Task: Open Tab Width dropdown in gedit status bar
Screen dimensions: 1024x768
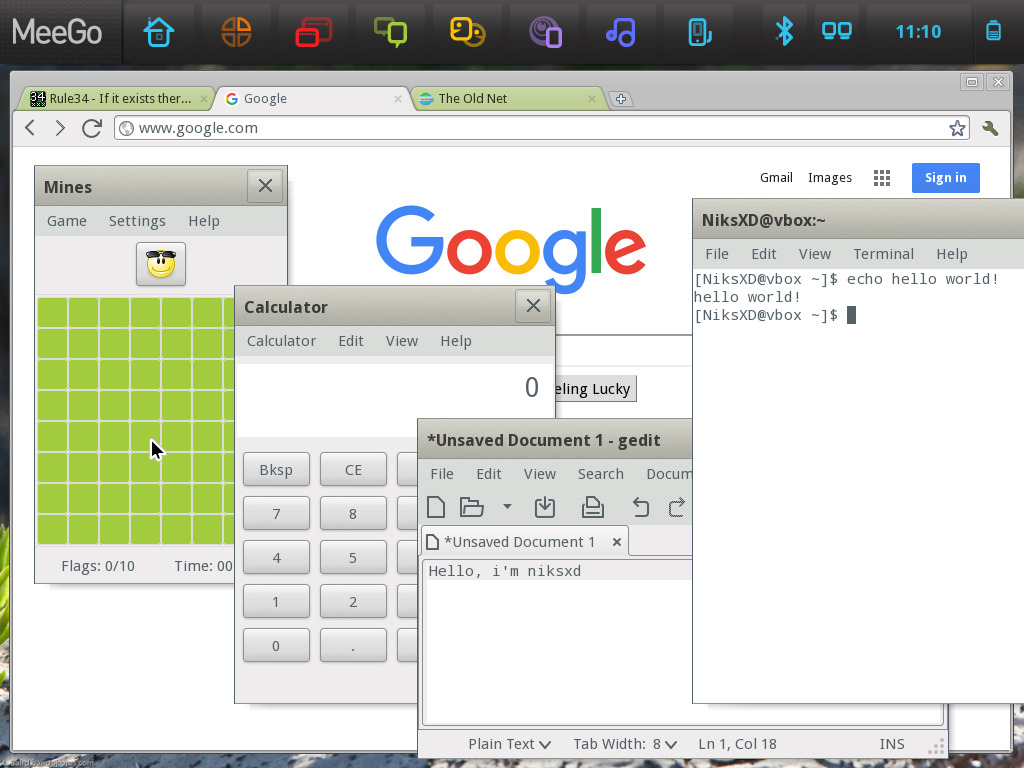Action: pyautogui.click(x=625, y=744)
